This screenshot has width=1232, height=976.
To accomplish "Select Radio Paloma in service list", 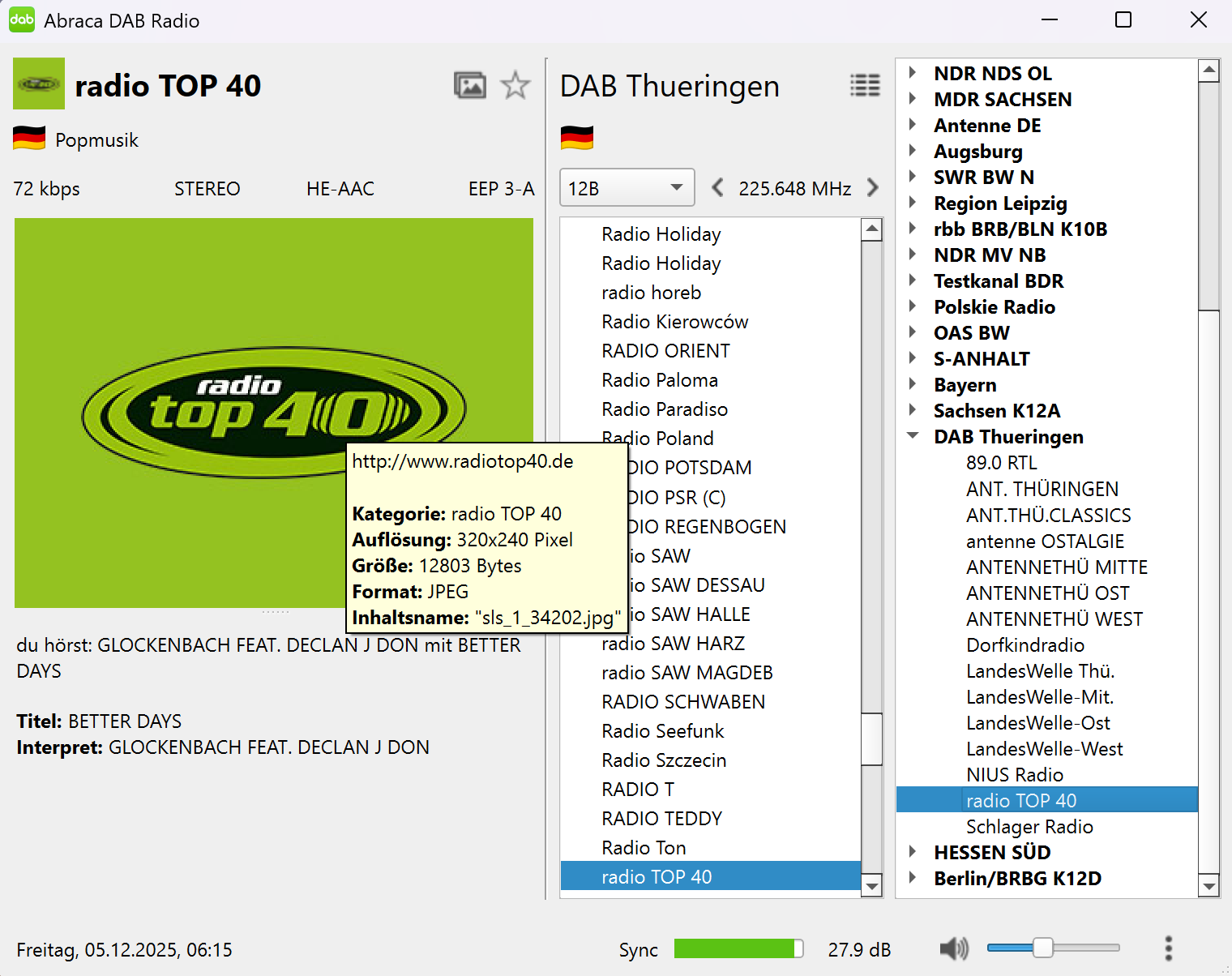I will [659, 380].
